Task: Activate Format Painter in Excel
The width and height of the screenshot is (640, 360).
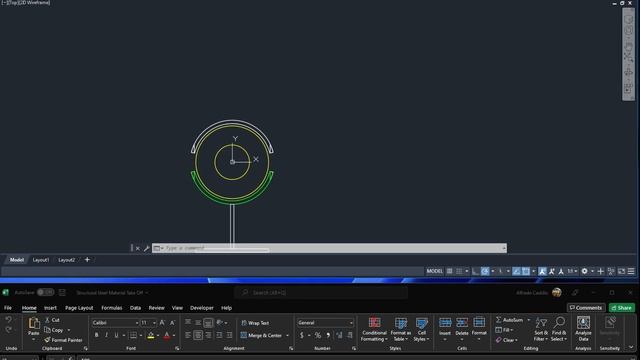Action: click(x=63, y=340)
